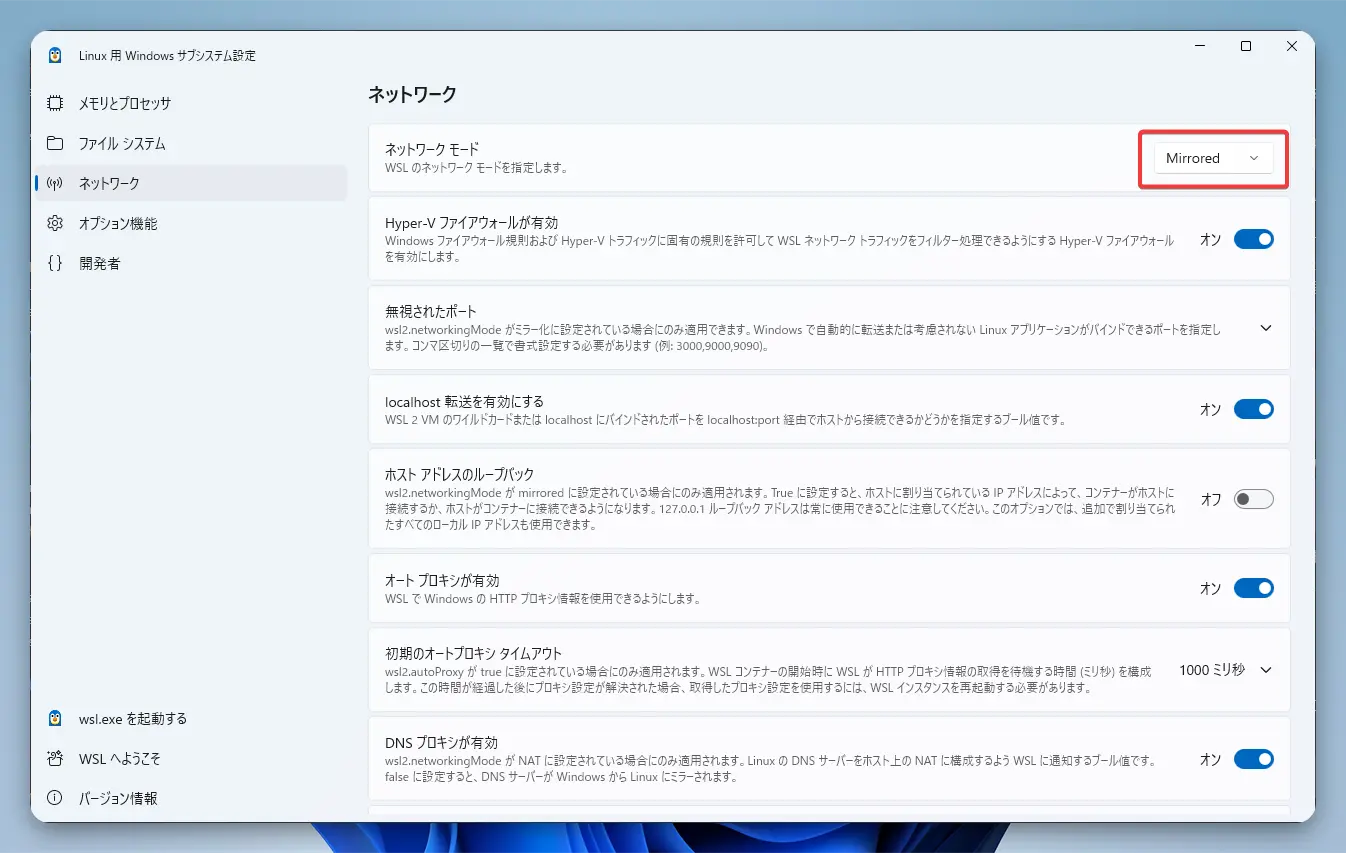Click the バージョン情報 info circle icon
Image resolution: width=1346 pixels, height=853 pixels.
(x=55, y=798)
